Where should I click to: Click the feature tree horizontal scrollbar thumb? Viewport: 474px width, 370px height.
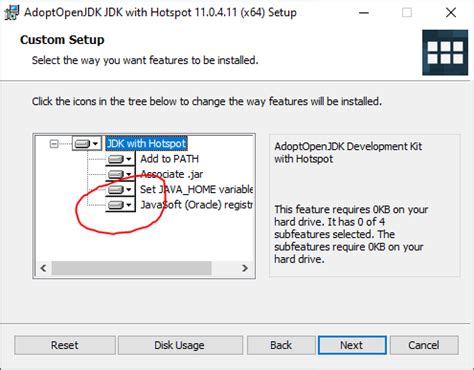(x=131, y=268)
